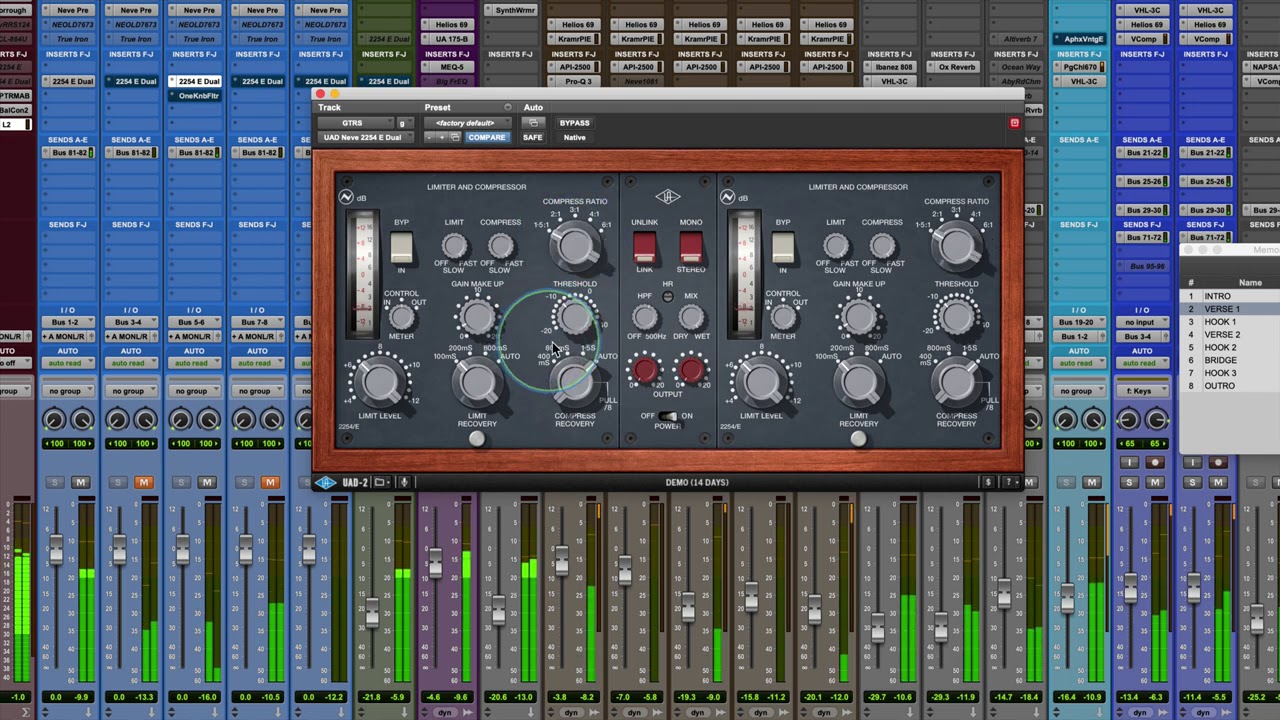Open the factory default preset dropdown
The width and height of the screenshot is (1280, 720).
coord(466,123)
